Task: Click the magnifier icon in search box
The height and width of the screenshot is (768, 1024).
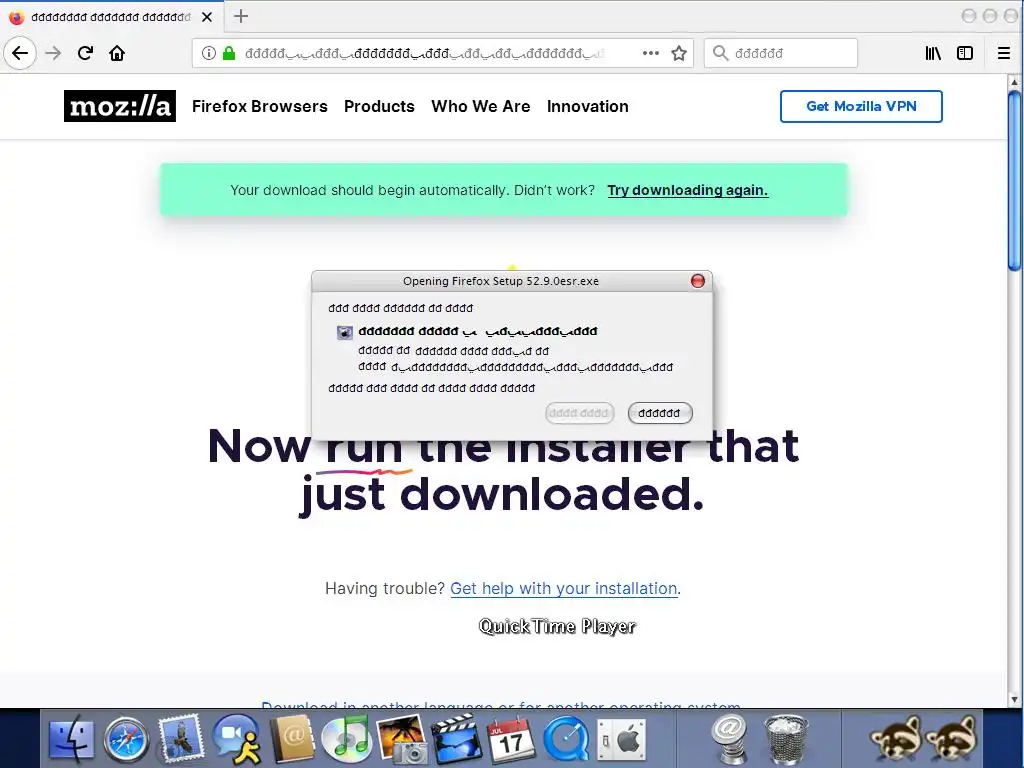Action: click(720, 53)
